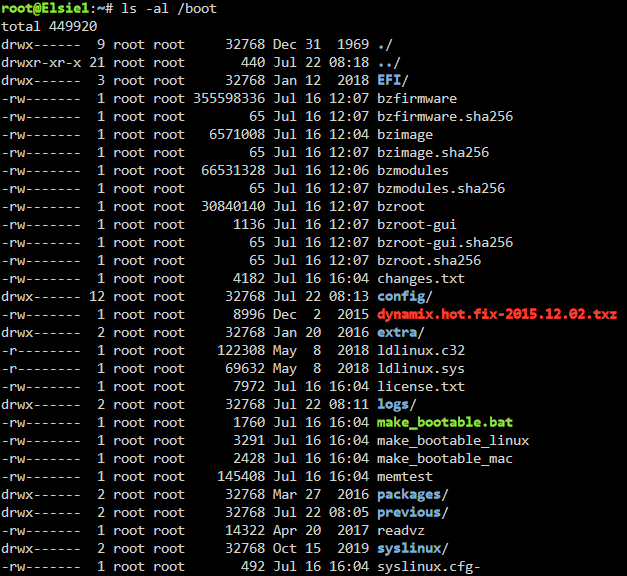Select the 'ldlinux.c32' file name
627x576 pixels.
coord(421,350)
